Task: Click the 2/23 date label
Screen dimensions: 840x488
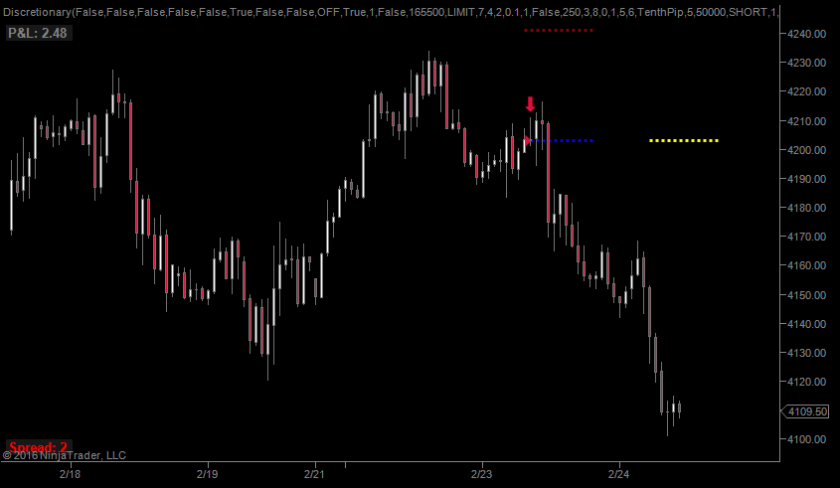Action: pos(481,474)
